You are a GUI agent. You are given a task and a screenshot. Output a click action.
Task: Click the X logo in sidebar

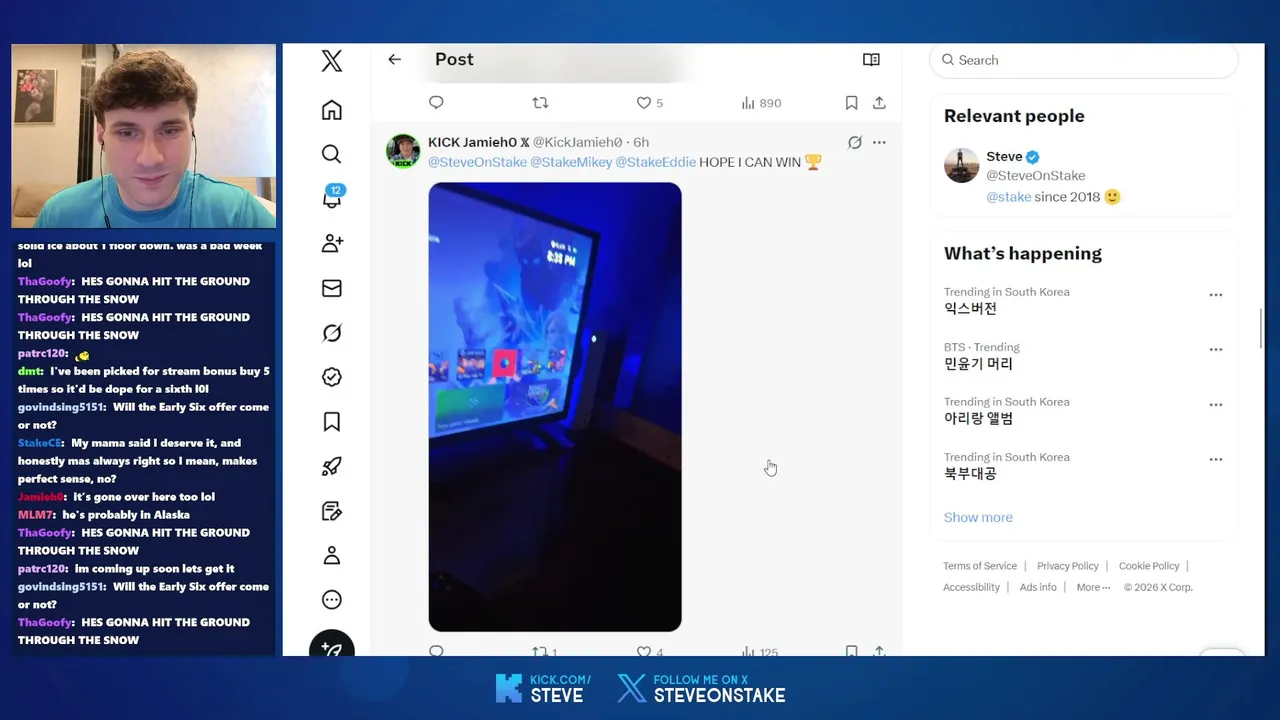point(332,61)
